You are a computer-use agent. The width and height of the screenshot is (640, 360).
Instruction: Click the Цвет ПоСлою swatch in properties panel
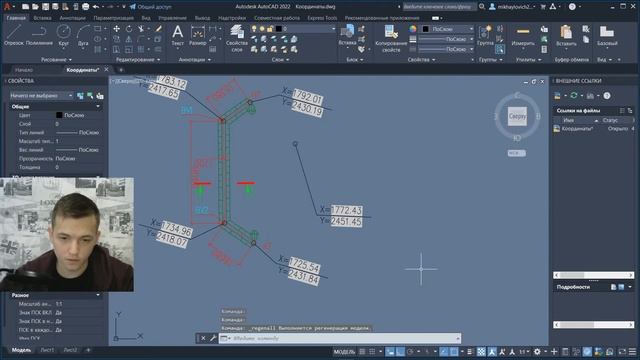pyautogui.click(x=59, y=115)
